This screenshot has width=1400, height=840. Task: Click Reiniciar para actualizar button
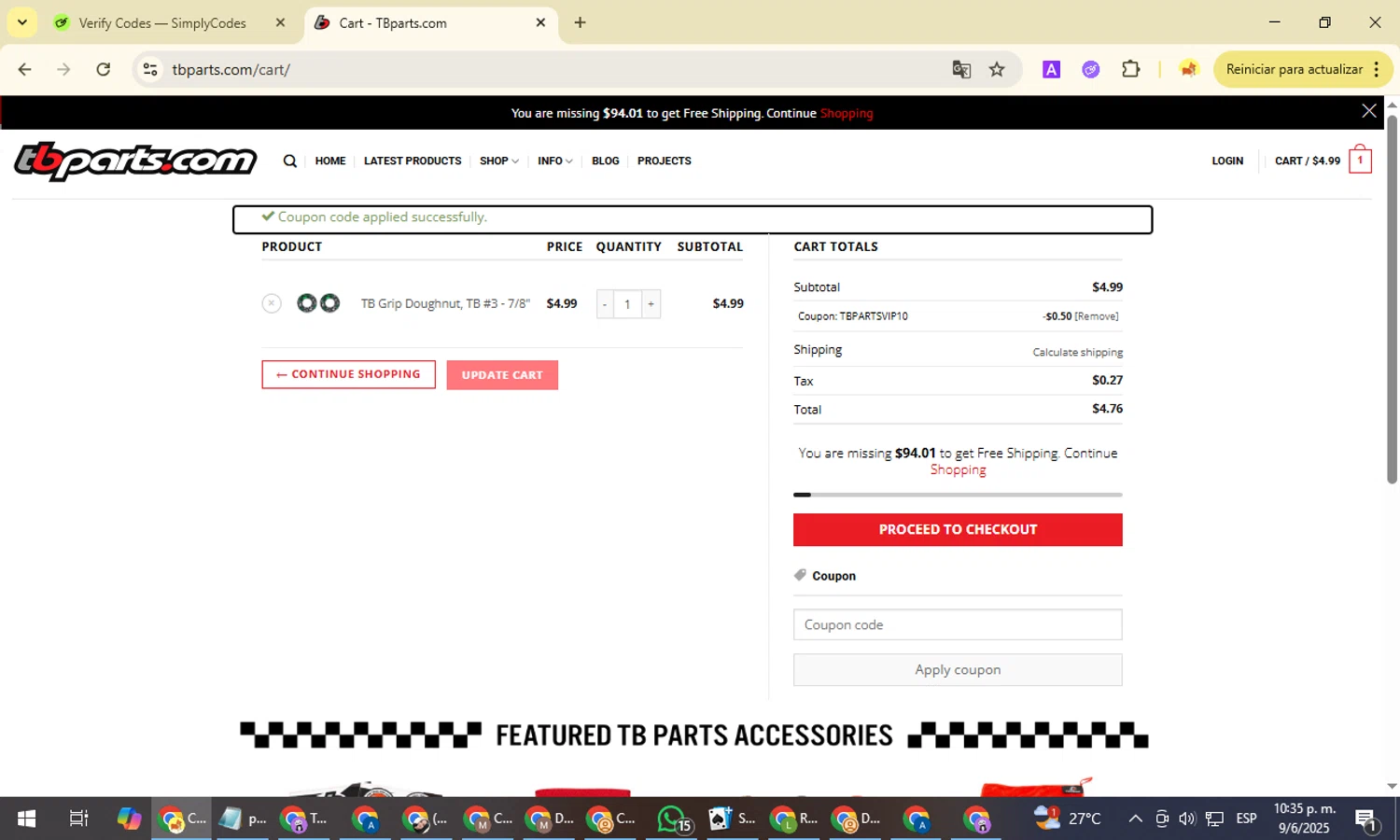pos(1295,69)
